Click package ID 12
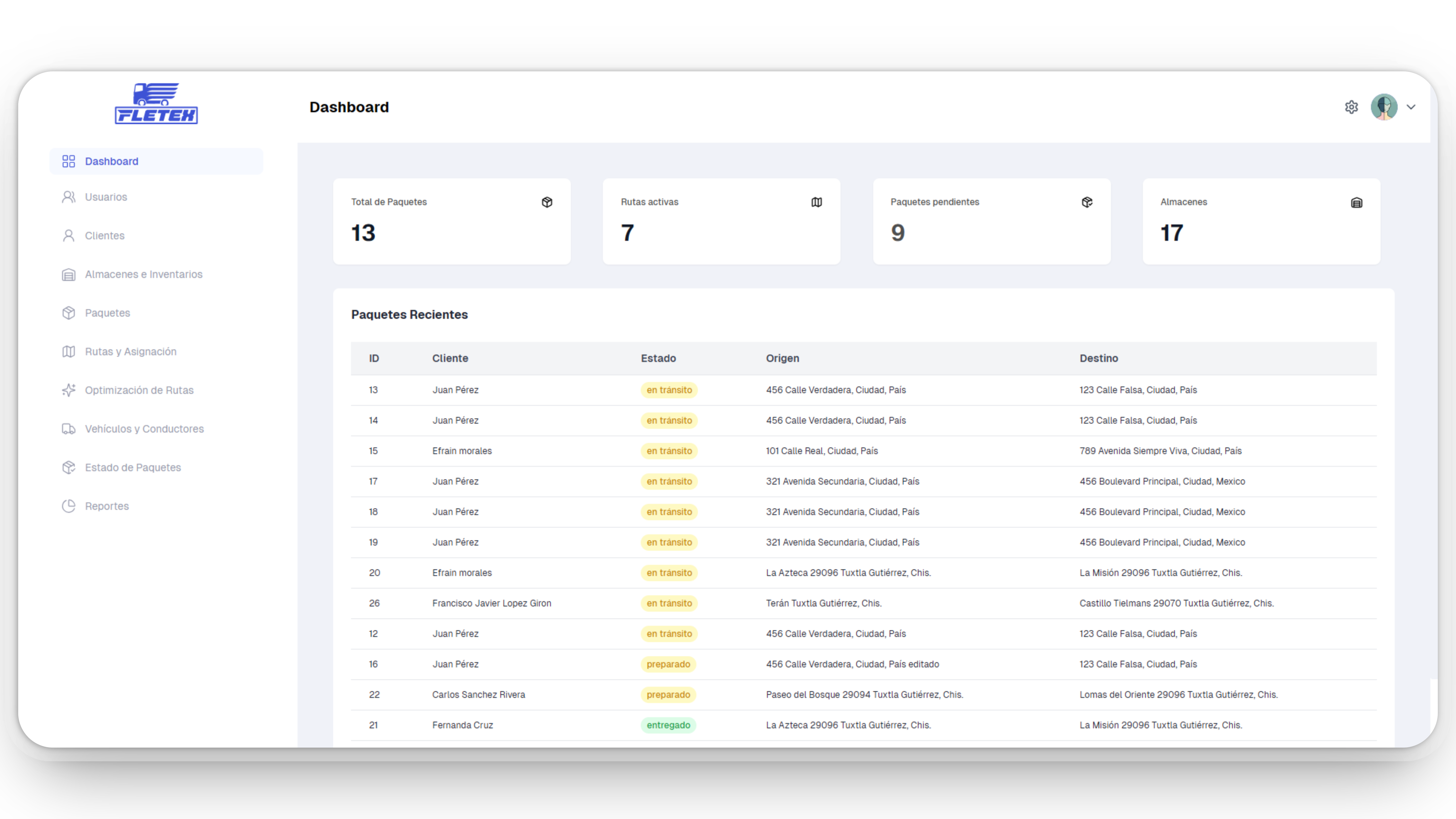The width and height of the screenshot is (1456, 819). pyautogui.click(x=373, y=634)
